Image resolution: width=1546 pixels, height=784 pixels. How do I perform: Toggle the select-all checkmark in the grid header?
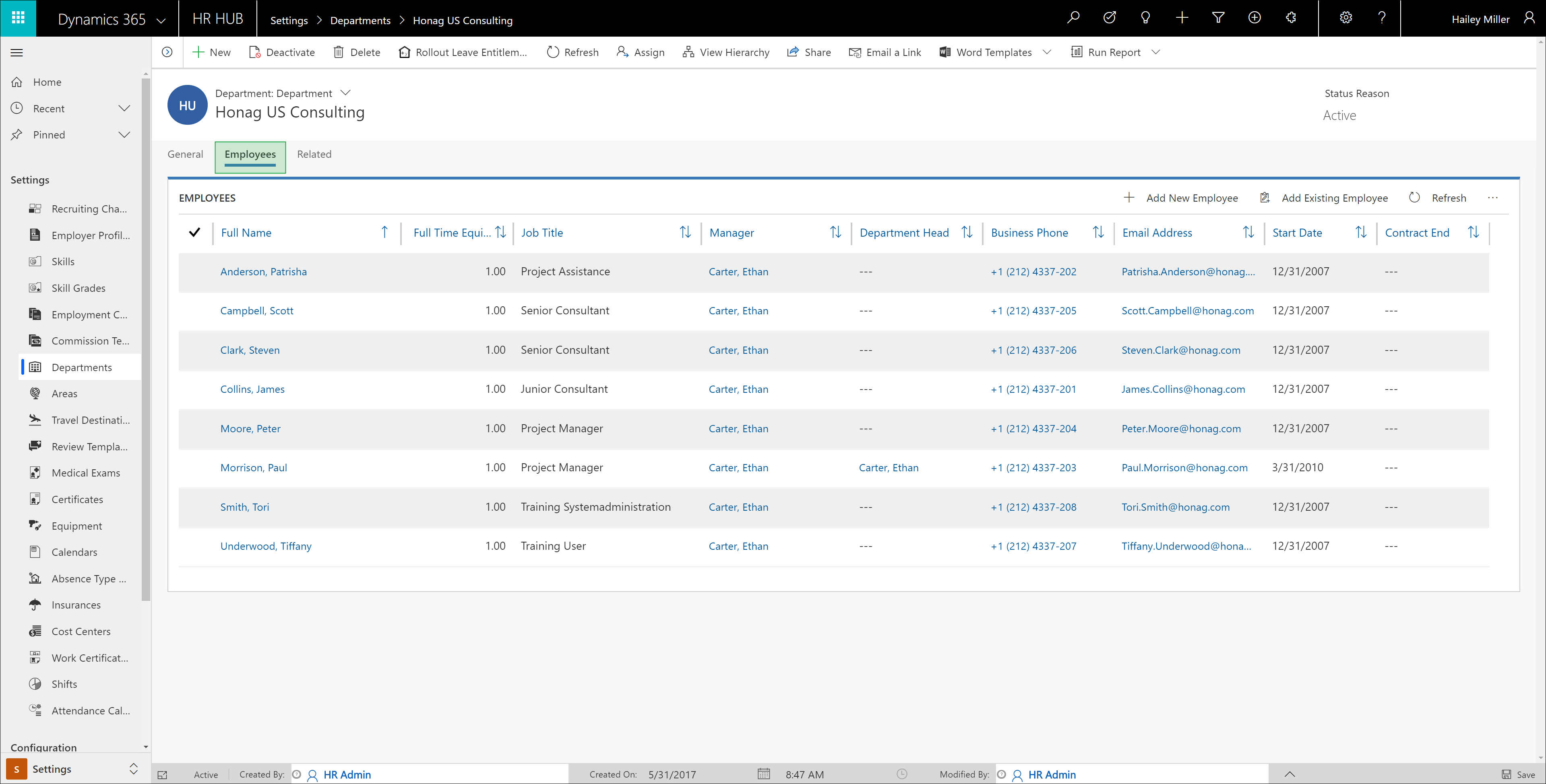[x=194, y=233]
